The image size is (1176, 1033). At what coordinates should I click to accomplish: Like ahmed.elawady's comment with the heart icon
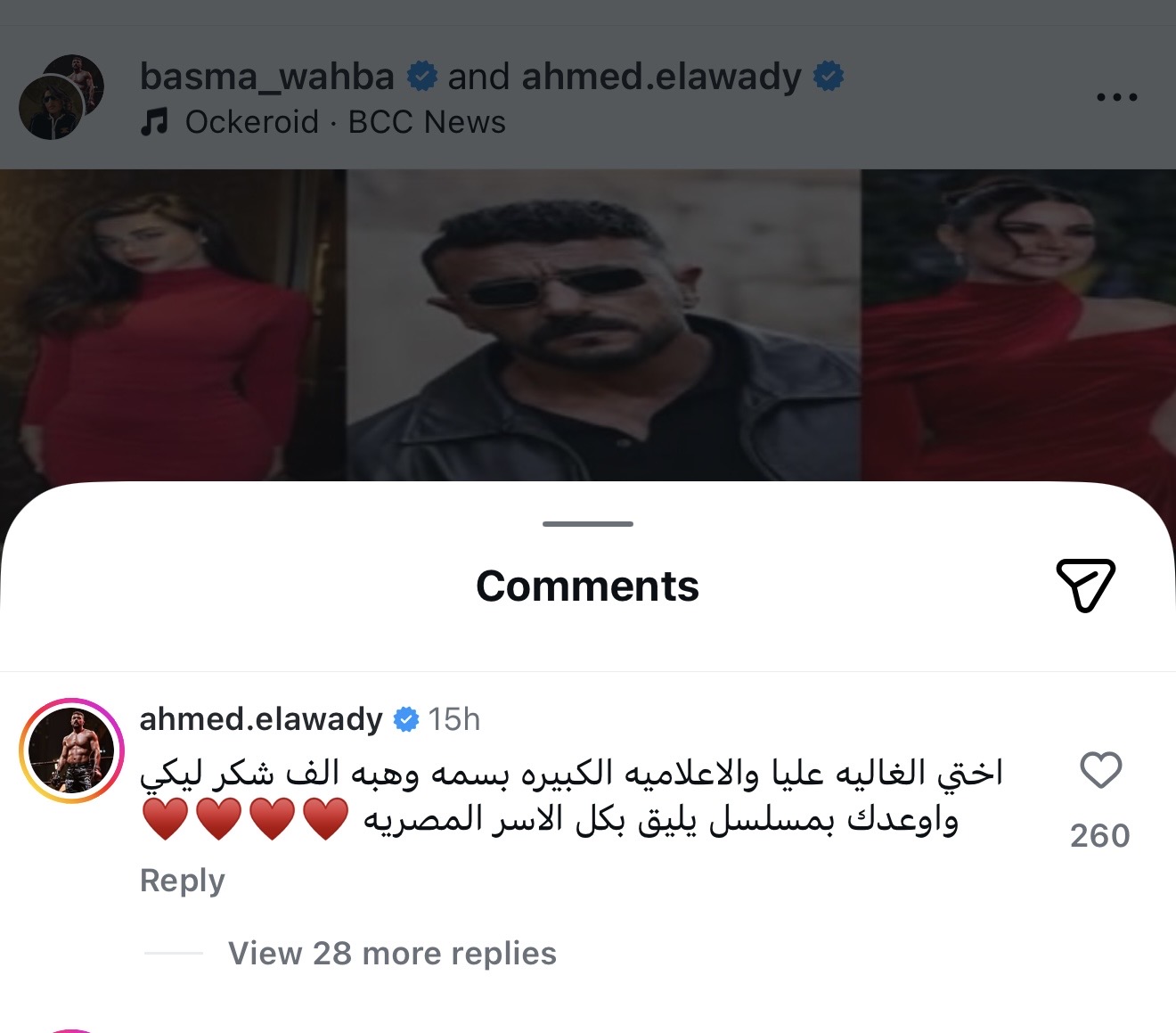point(1100,770)
